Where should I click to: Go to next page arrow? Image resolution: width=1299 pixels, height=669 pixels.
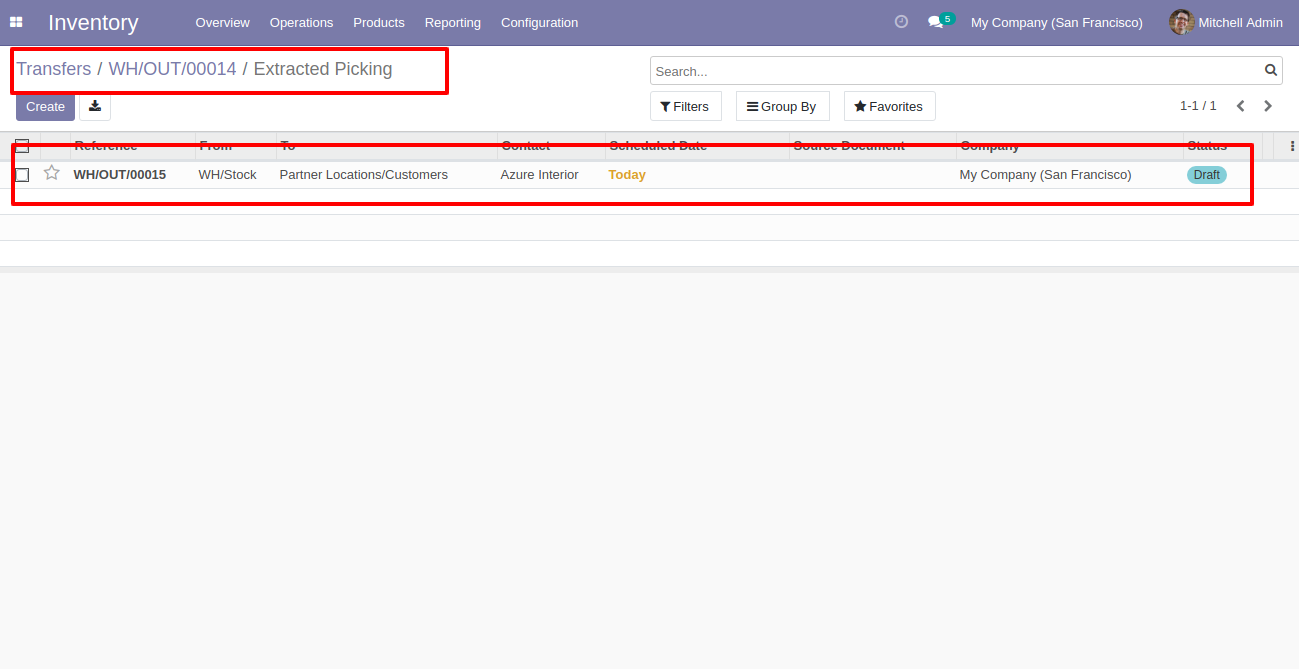(1268, 106)
